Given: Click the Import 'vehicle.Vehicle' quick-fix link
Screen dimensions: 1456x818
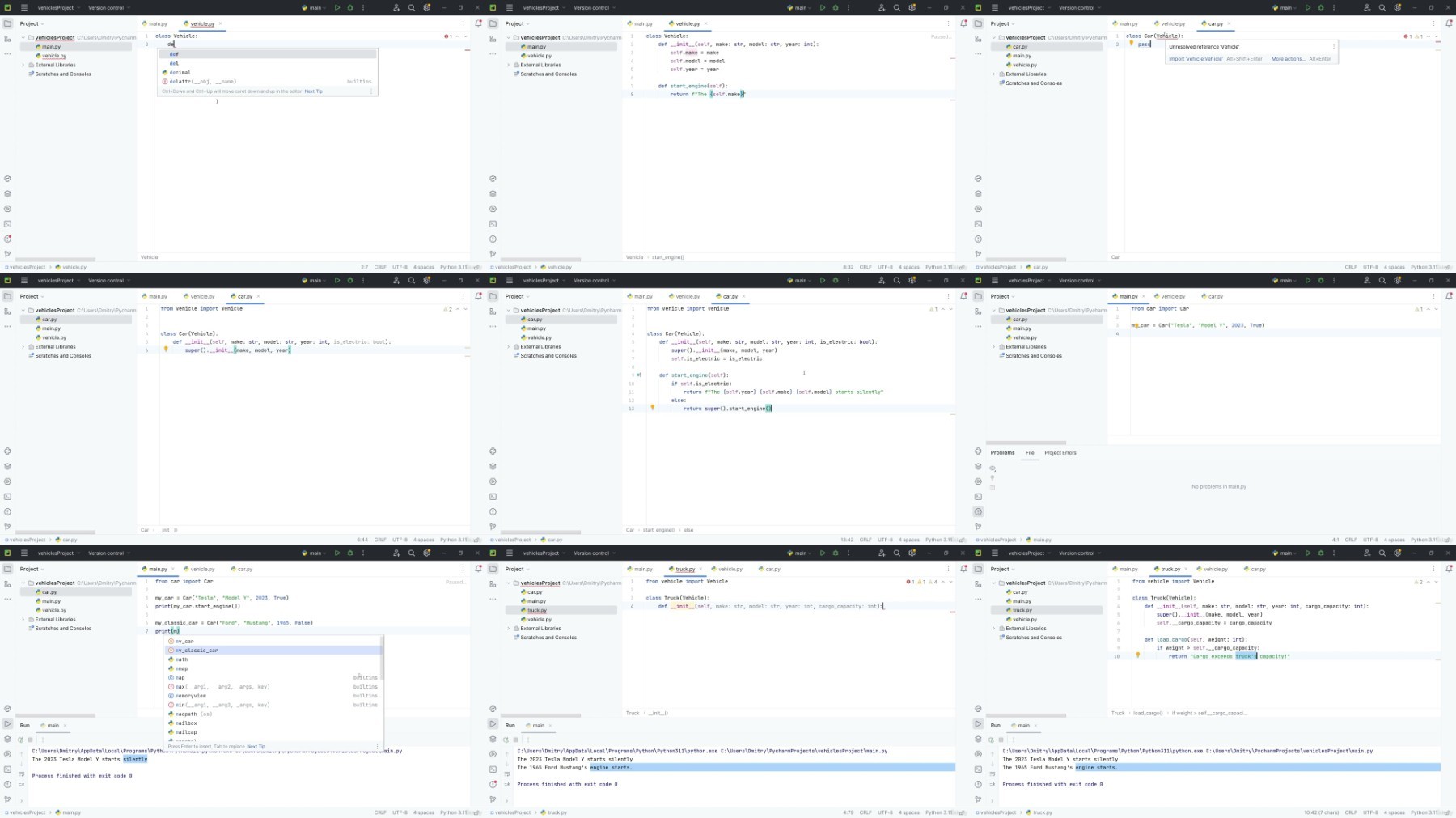Looking at the screenshot, I should [1196, 59].
